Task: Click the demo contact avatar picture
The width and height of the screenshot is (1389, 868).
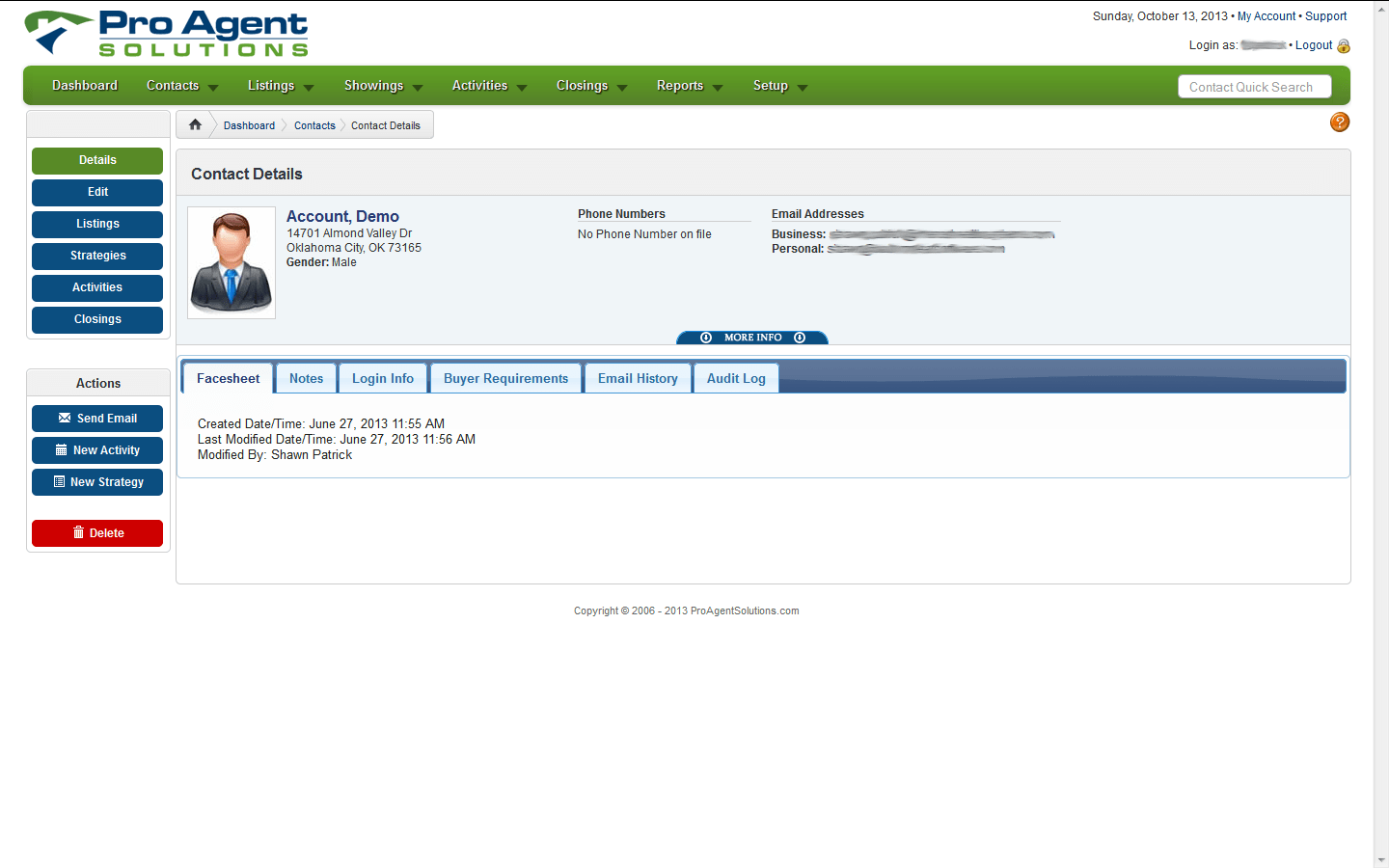Action: (x=231, y=262)
